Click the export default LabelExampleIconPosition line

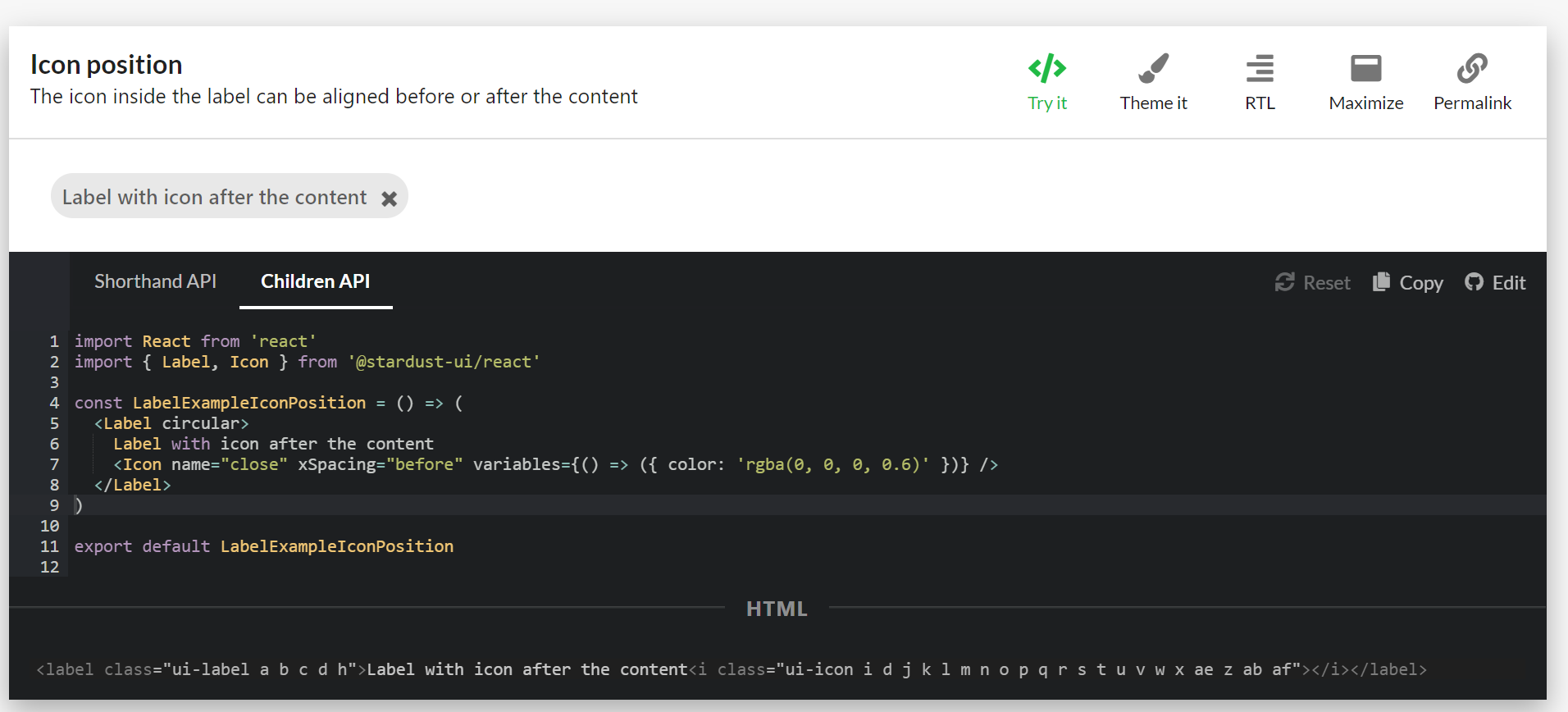point(264,546)
